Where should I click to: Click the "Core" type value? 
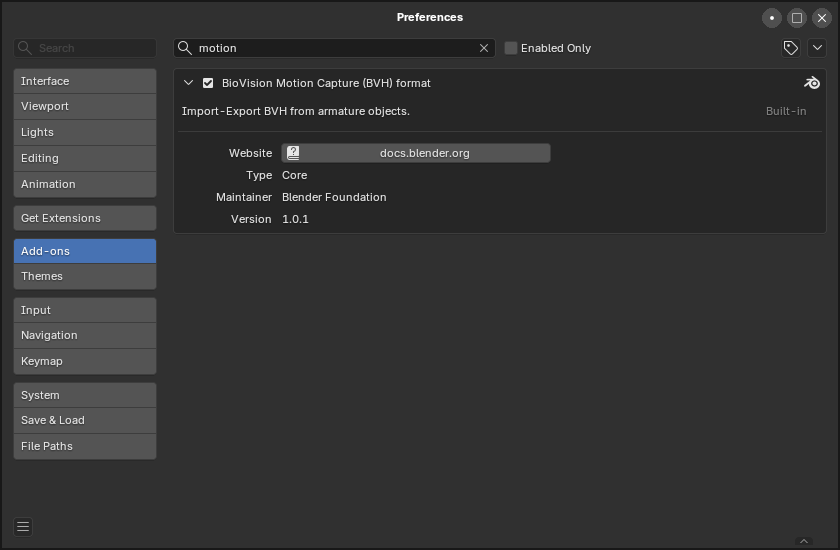(x=295, y=175)
